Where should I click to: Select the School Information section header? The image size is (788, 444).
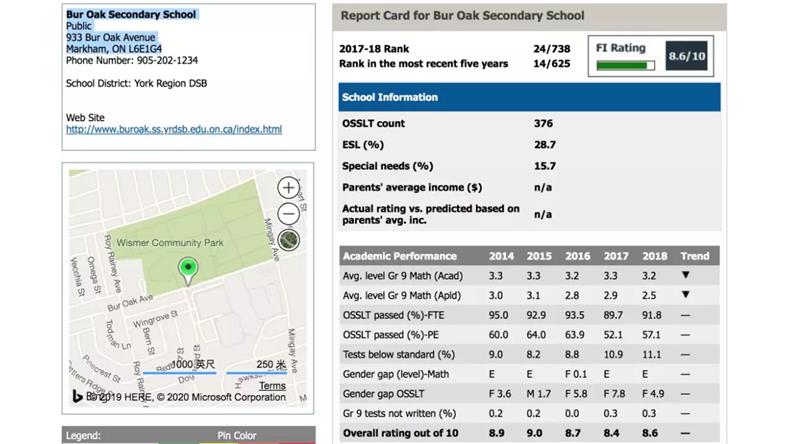[528, 98]
